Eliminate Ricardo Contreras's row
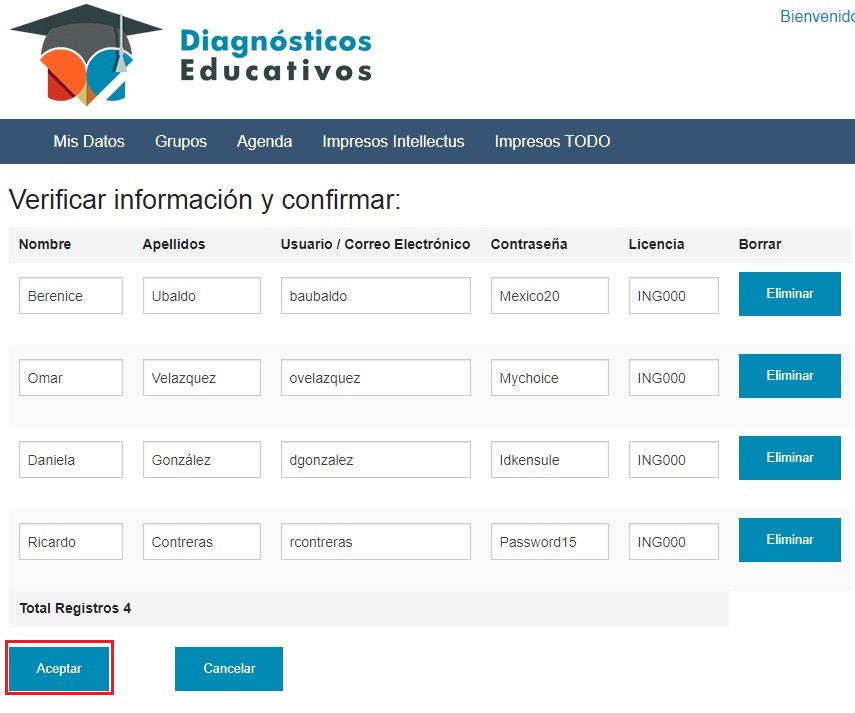855x713 pixels. click(x=790, y=540)
